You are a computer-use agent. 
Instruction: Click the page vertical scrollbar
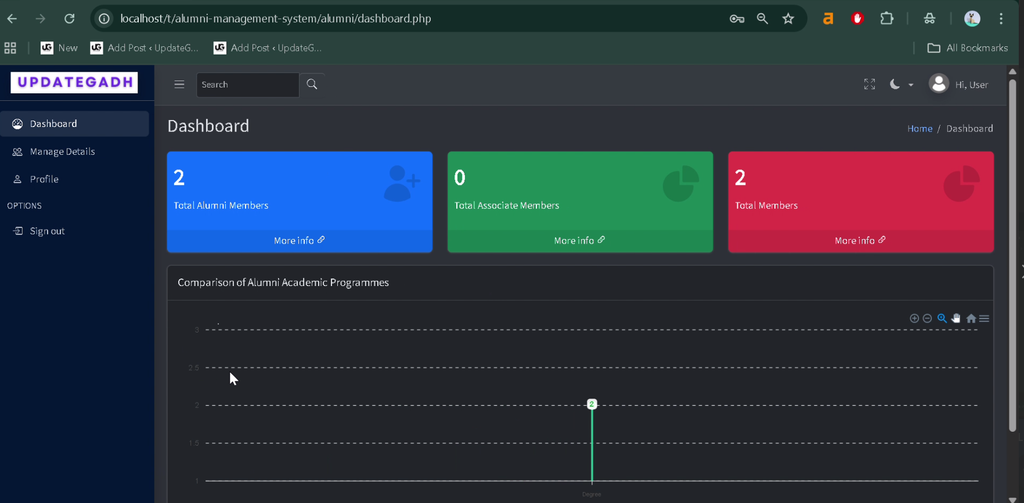pyautogui.click(x=1013, y=255)
